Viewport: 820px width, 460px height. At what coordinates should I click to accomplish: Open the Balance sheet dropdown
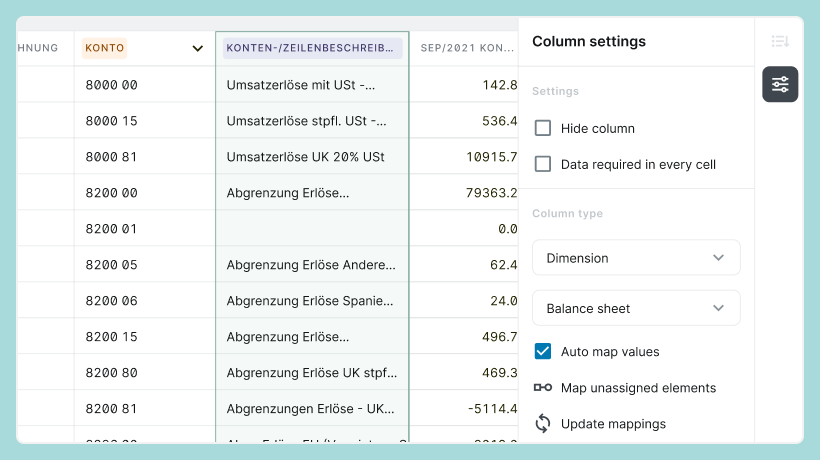pos(636,308)
